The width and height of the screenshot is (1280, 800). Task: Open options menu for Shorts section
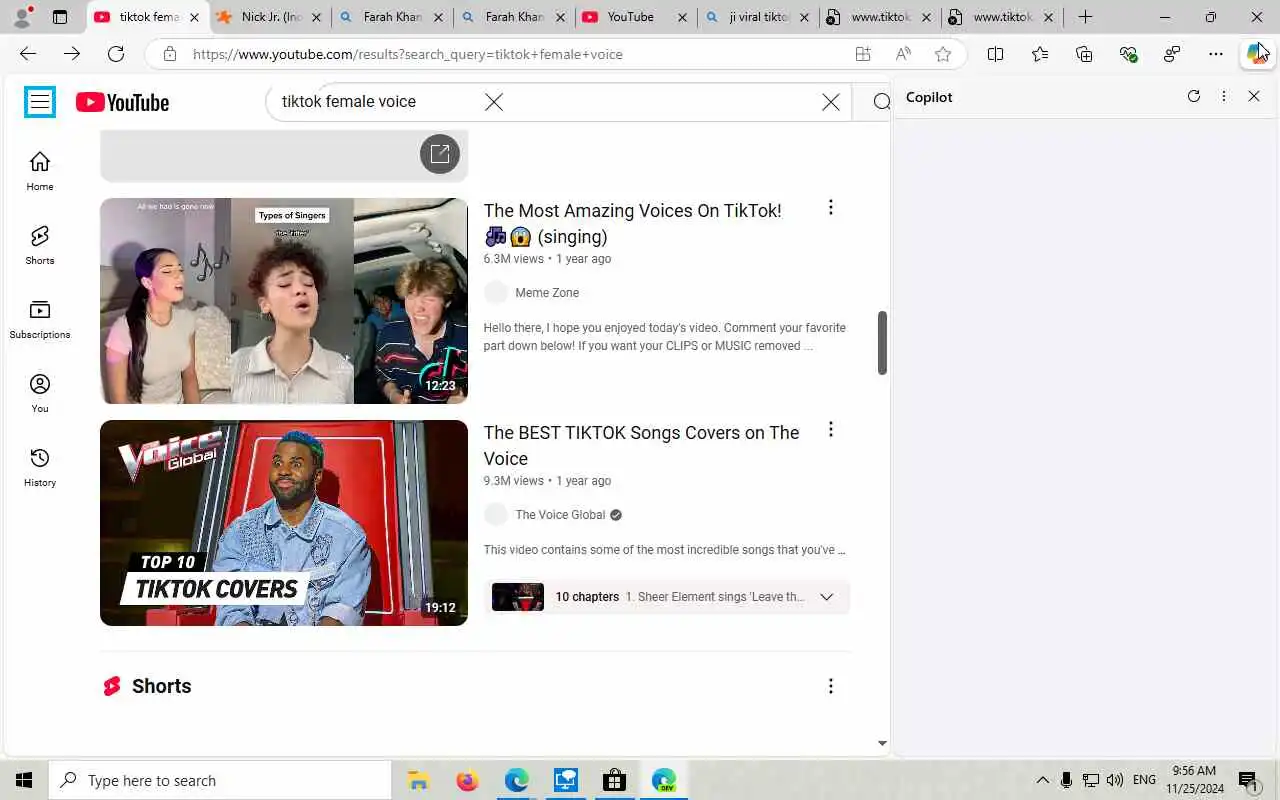(x=830, y=686)
